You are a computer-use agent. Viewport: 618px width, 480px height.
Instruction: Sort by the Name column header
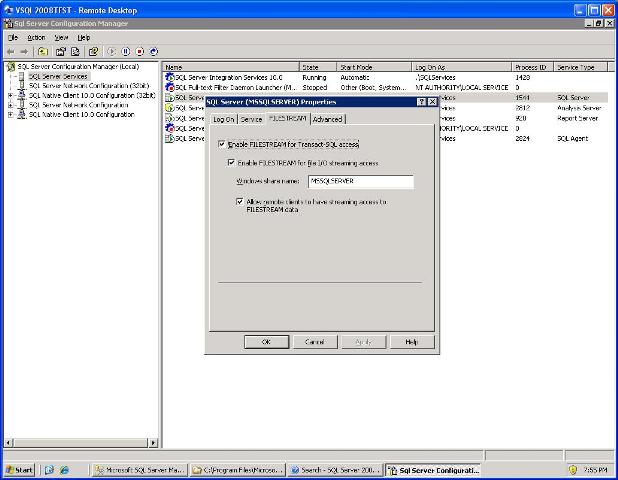tap(231, 67)
